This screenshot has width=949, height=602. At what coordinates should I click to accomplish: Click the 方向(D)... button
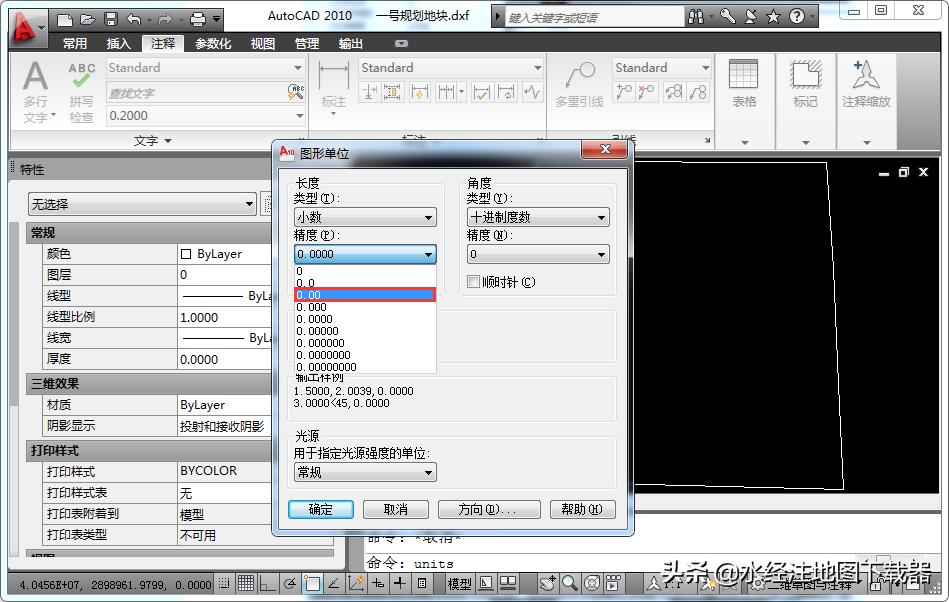coord(488,509)
